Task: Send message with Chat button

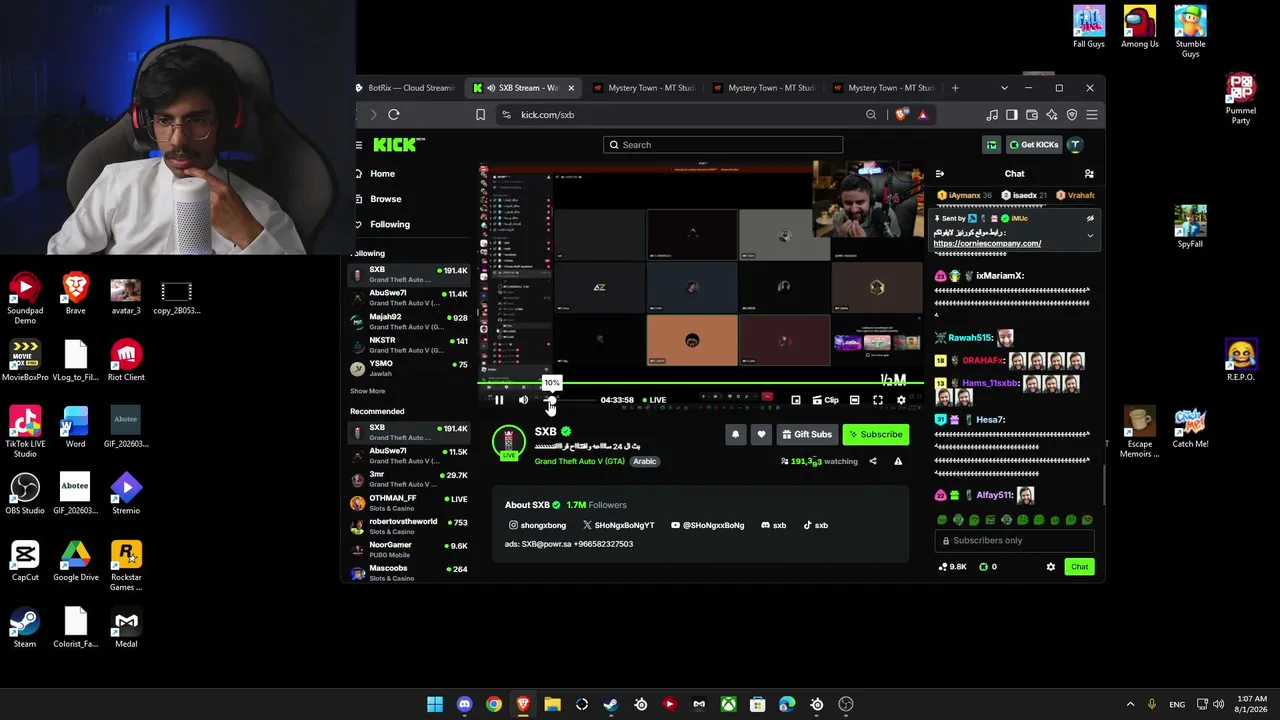Action: coord(1080,567)
